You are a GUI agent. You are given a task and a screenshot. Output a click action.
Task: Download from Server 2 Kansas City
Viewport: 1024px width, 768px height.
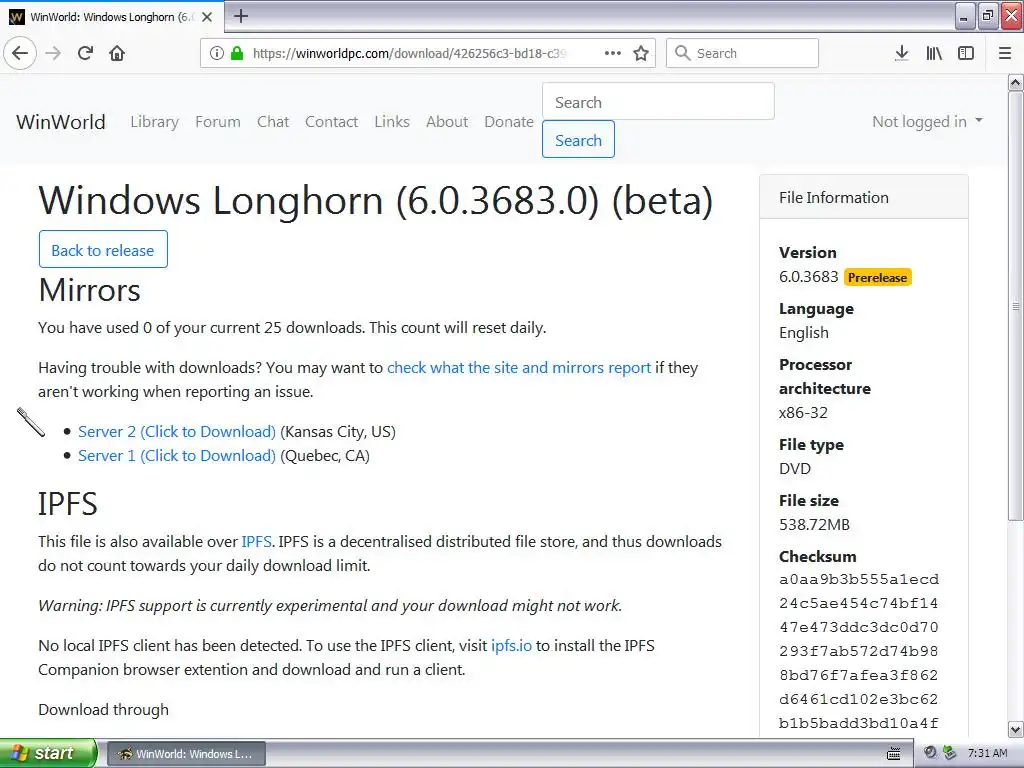click(176, 432)
